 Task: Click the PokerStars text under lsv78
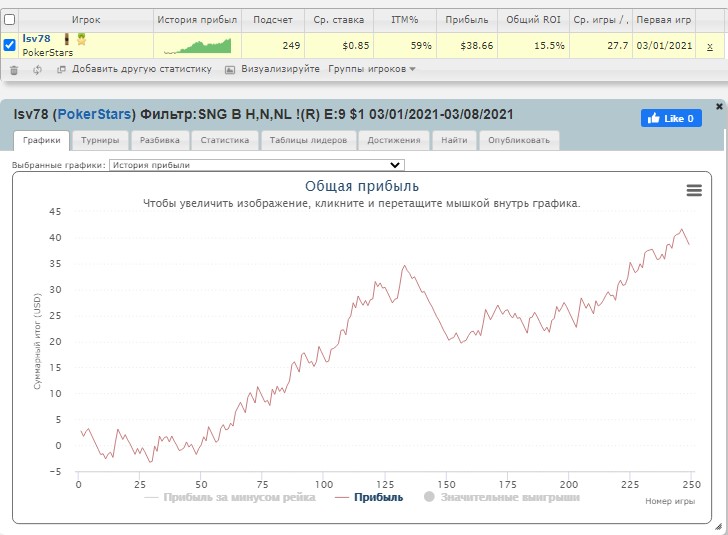point(48,52)
